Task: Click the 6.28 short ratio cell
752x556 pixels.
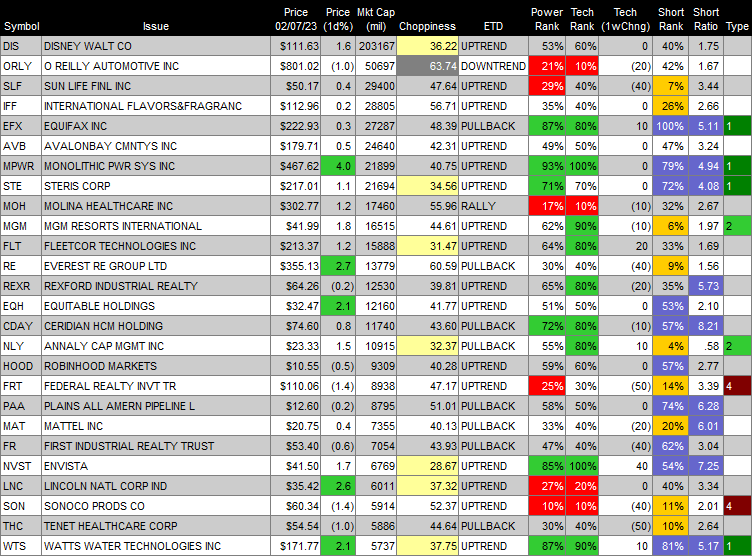Action: click(x=706, y=406)
